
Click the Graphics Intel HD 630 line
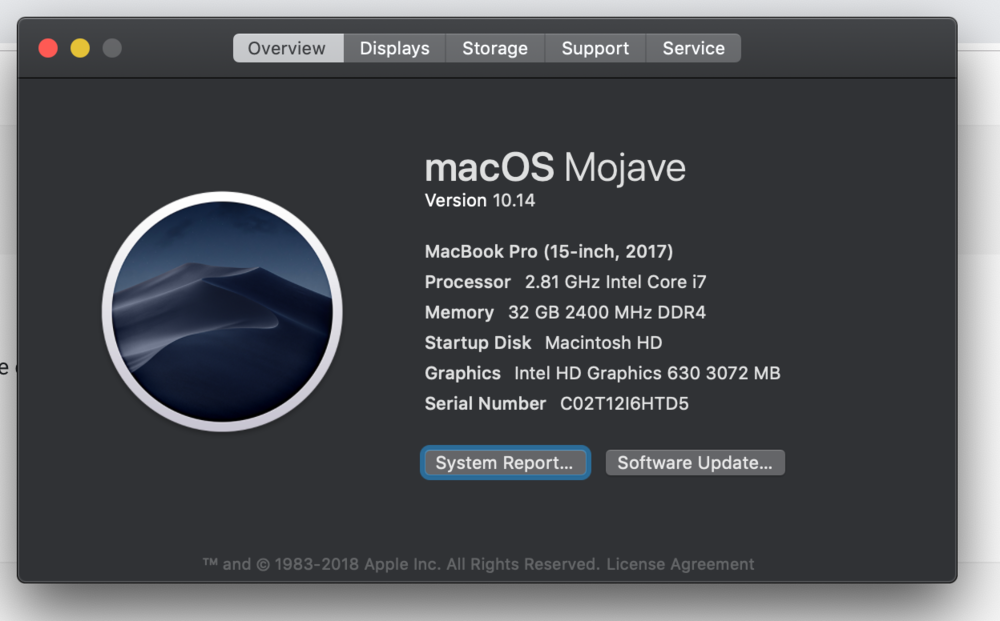click(602, 373)
